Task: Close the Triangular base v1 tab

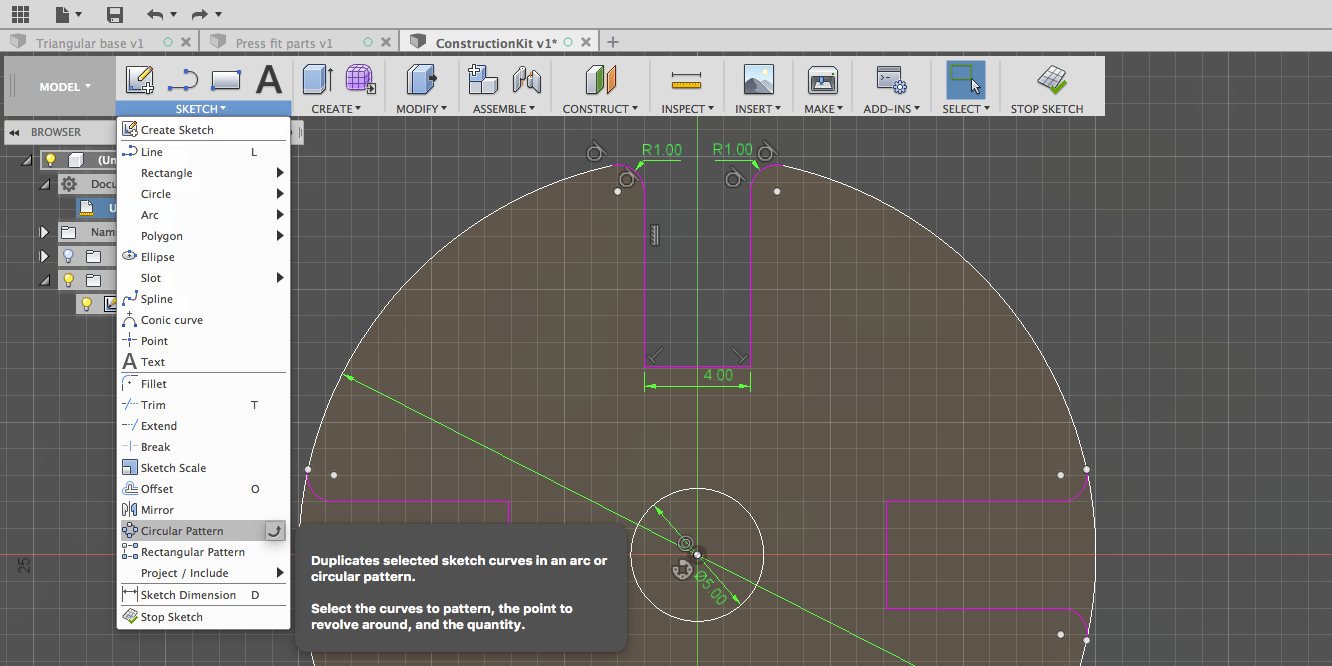Action: click(186, 43)
